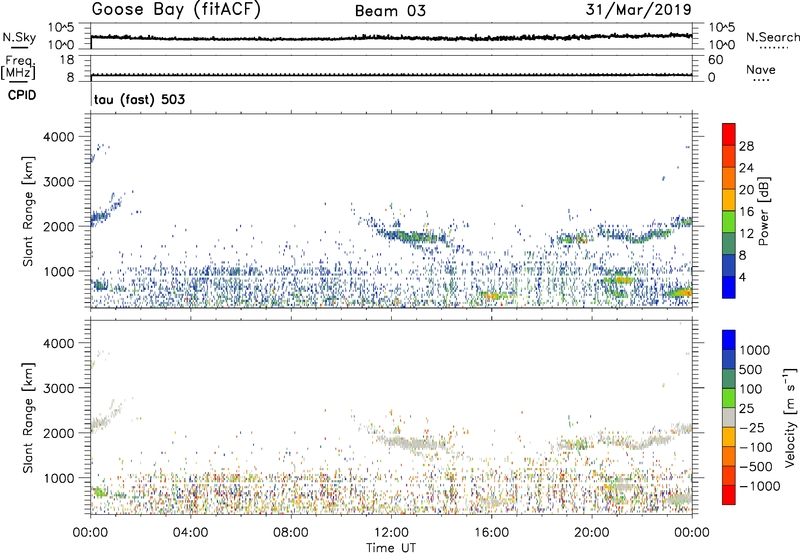This screenshot has height=554, width=800.
Task: Click the CPID row label
Action: (x=22, y=95)
